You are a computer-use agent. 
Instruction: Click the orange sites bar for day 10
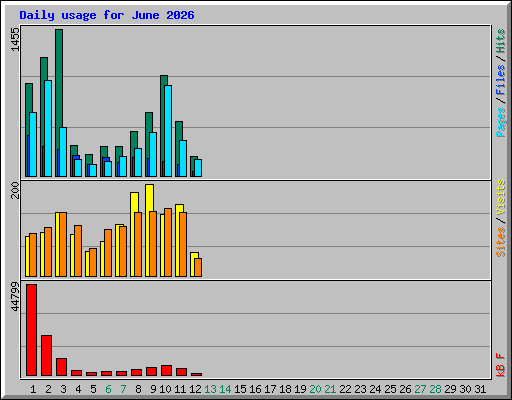pos(168,243)
